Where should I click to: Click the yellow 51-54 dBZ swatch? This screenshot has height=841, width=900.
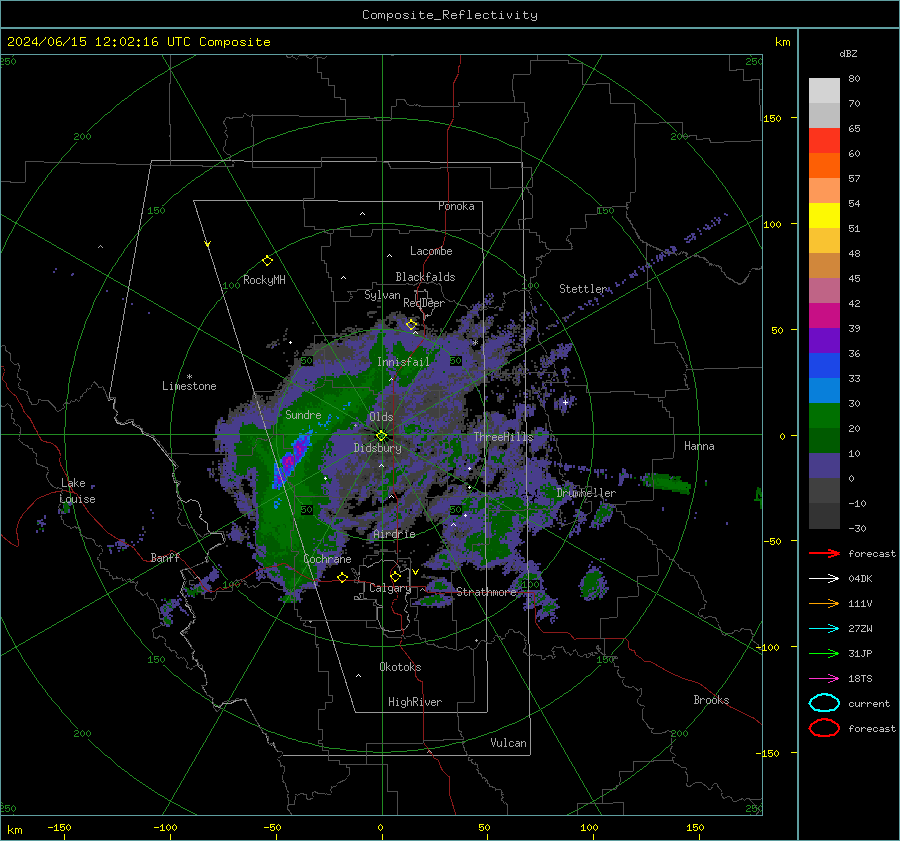point(824,216)
